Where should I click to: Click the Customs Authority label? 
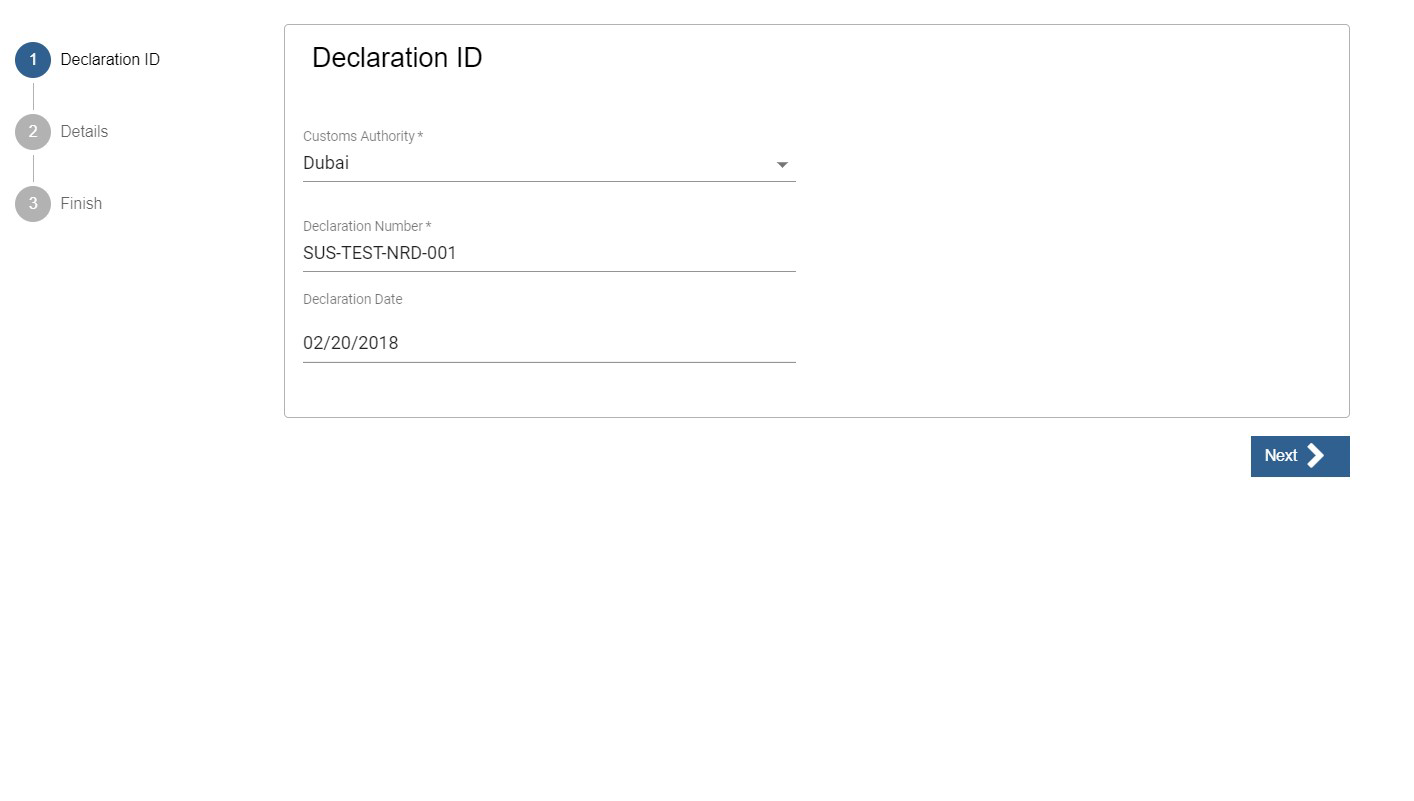(363, 136)
